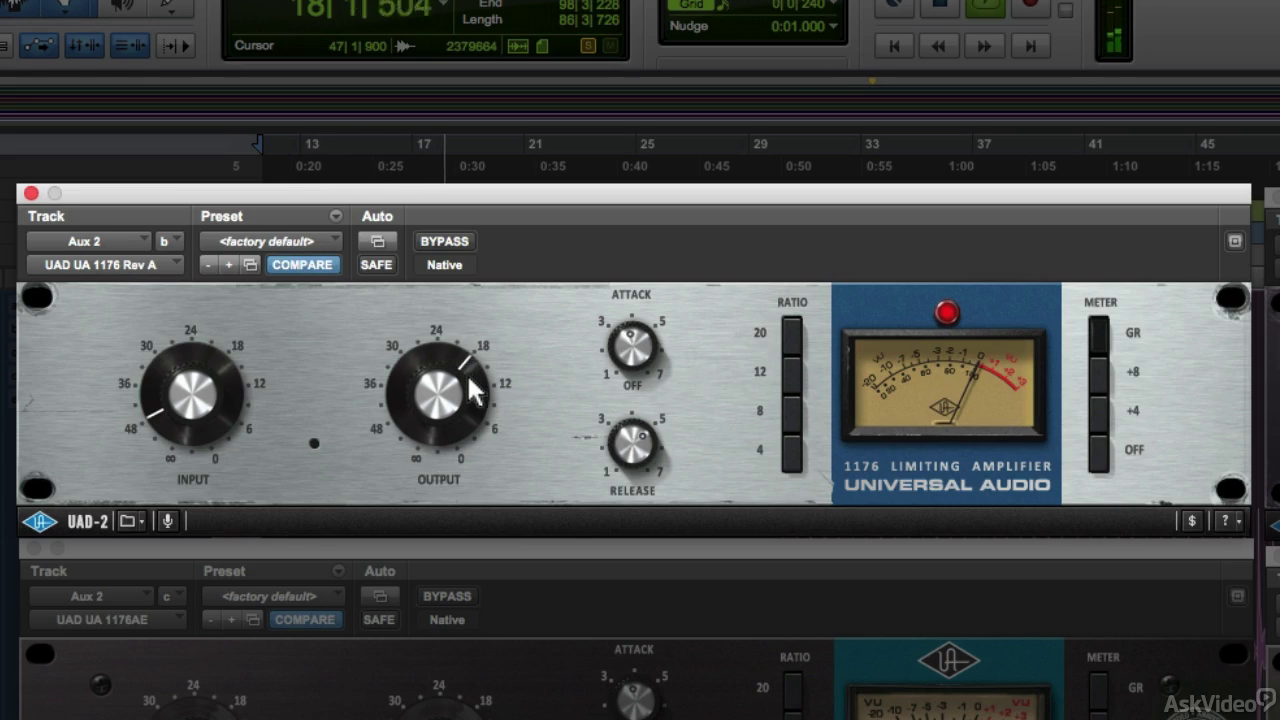The image size is (1280, 720).
Task: Toggle SAFE automation on the Rev A plugin
Action: pyautogui.click(x=376, y=265)
